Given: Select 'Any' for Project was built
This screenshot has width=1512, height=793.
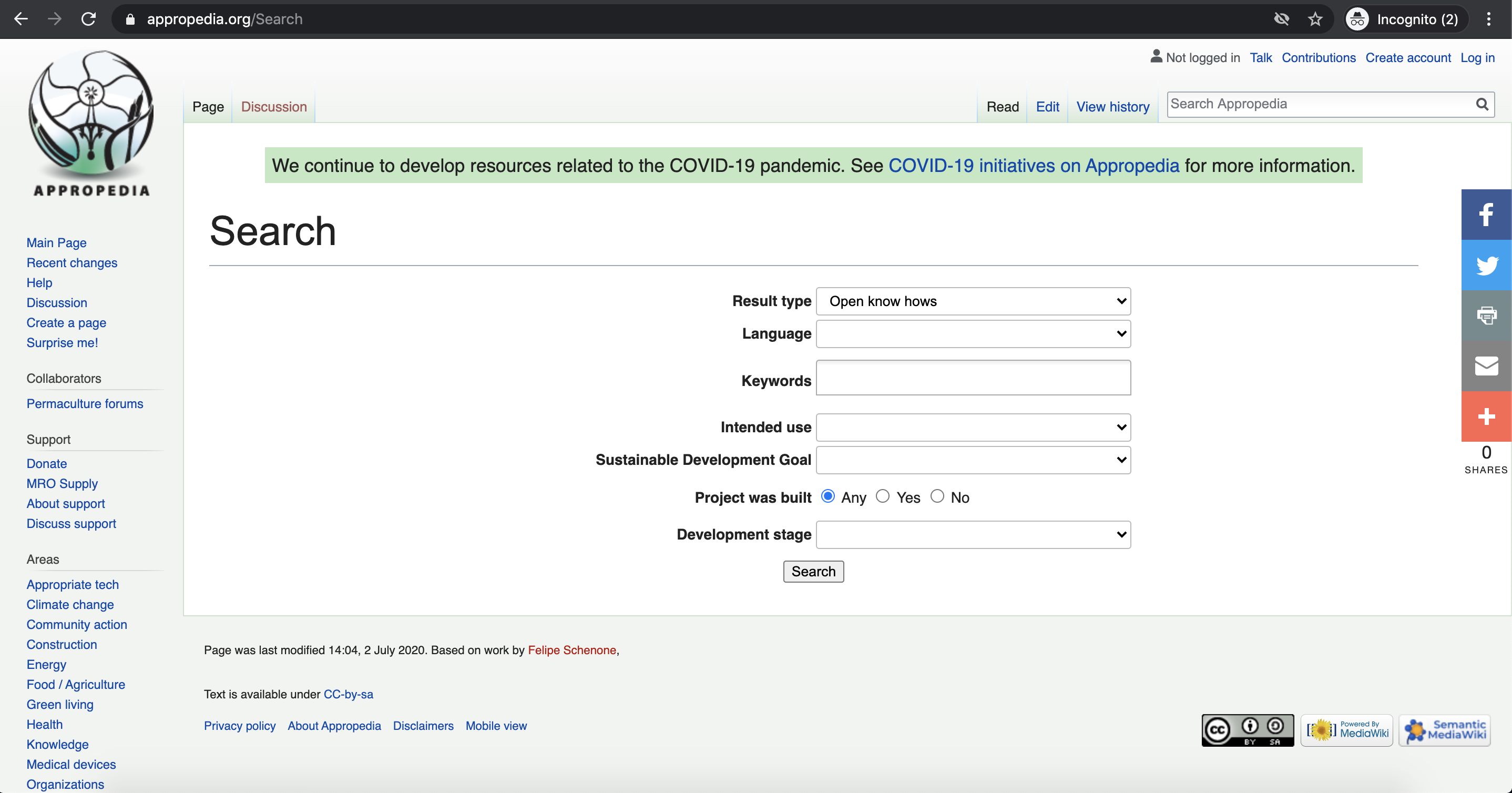Looking at the screenshot, I should coord(827,496).
